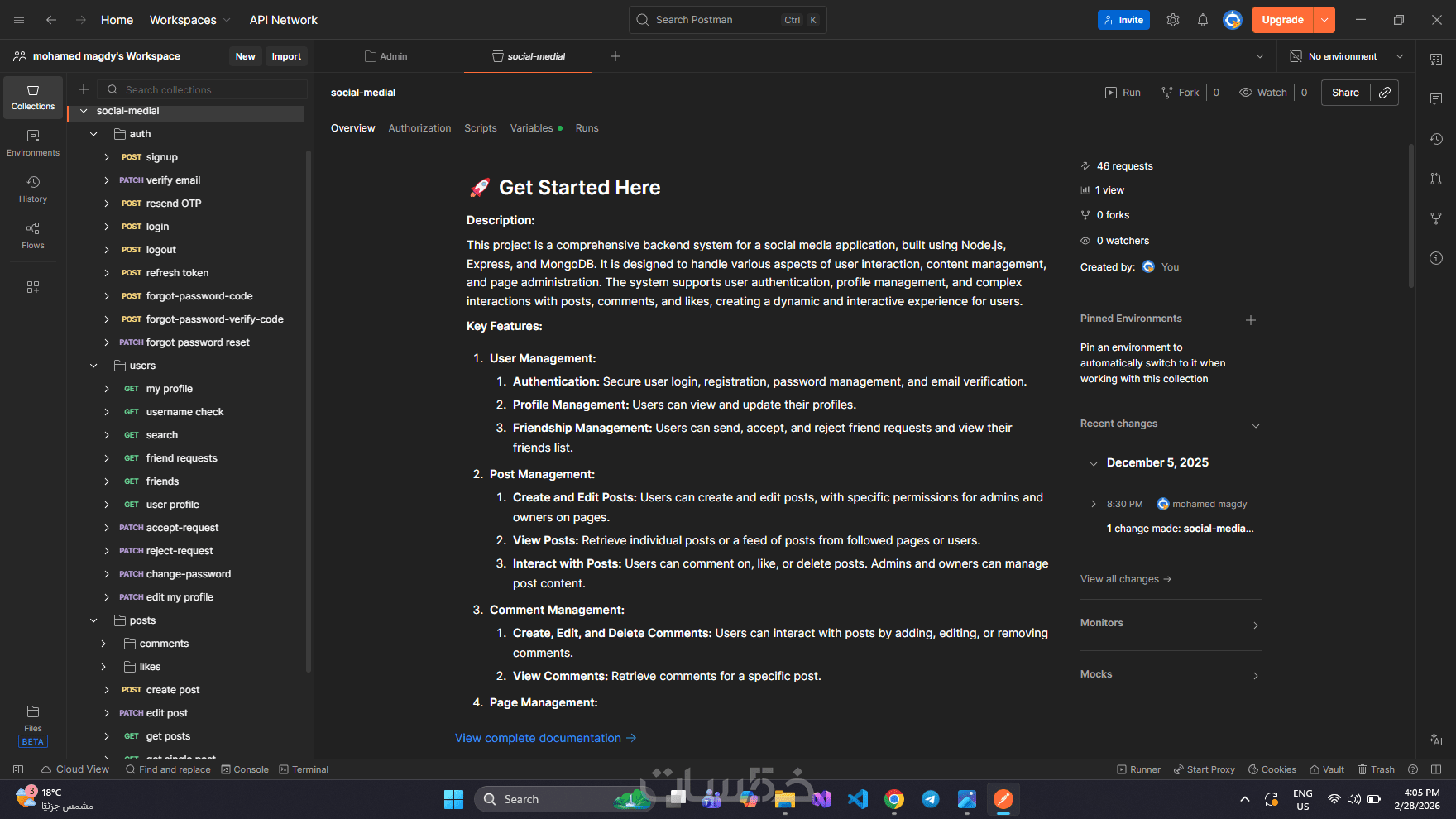The width and height of the screenshot is (1456, 819).
Task: Open View all changes link
Action: [1126, 579]
